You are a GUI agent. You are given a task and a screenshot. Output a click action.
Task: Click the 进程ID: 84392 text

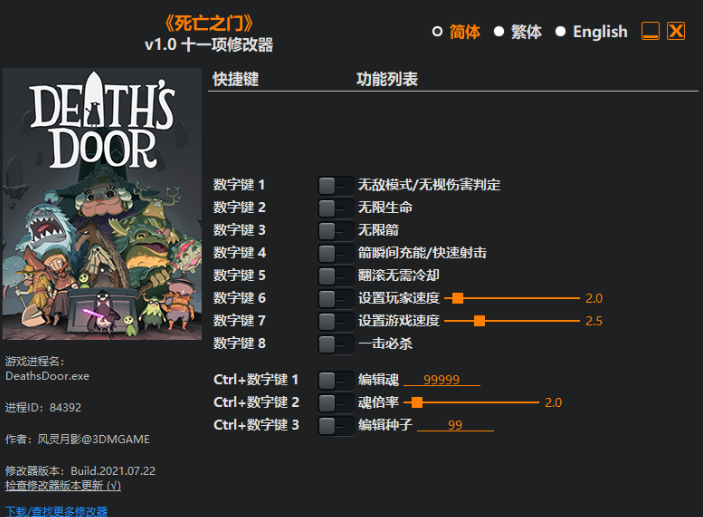[43, 408]
